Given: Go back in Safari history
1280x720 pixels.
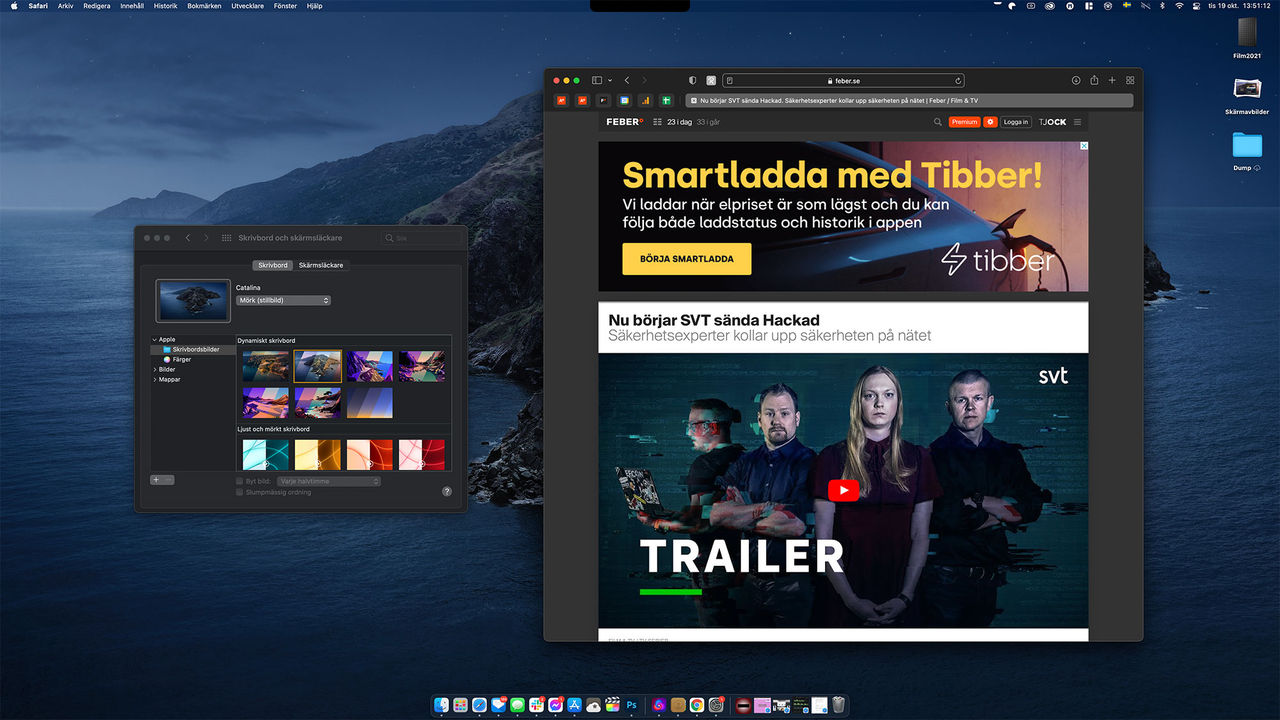Looking at the screenshot, I should point(627,80).
